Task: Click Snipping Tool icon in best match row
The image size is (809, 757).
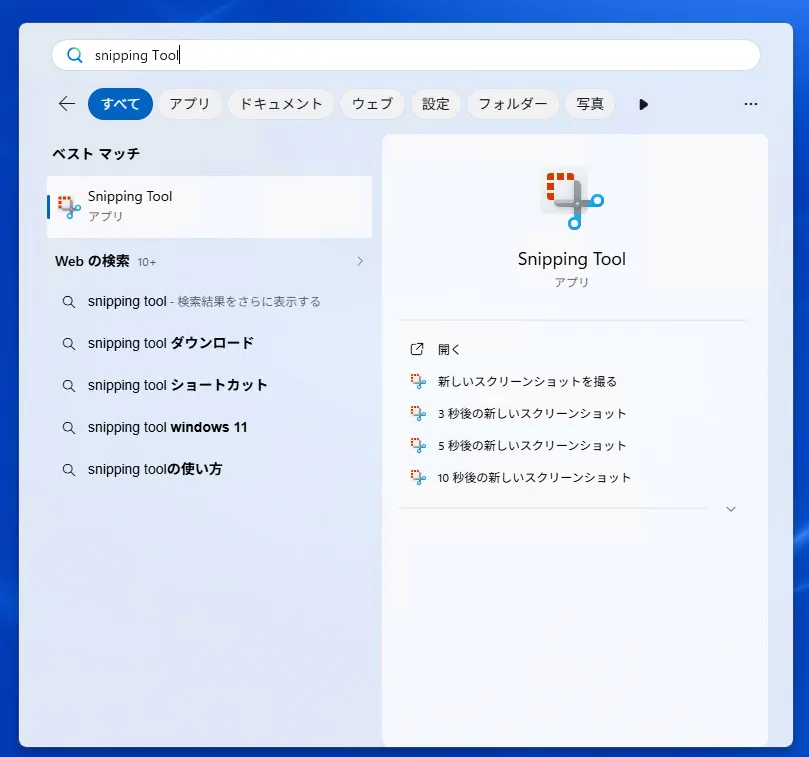Action: click(69, 207)
